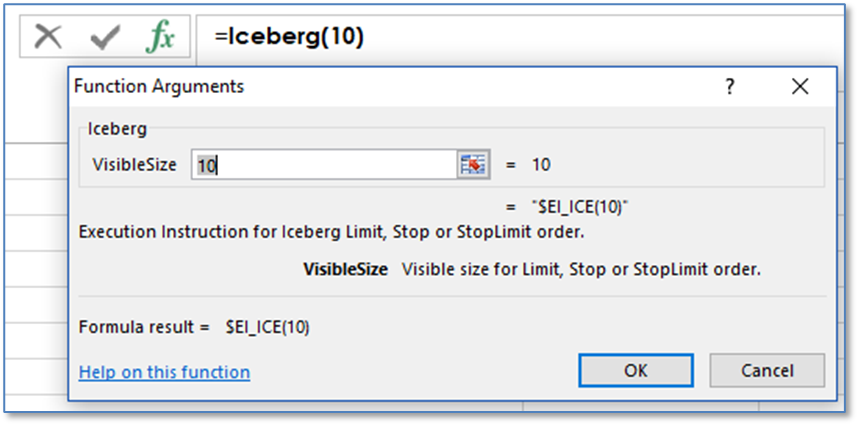Click the evaluated value '= 10' text

click(528, 165)
